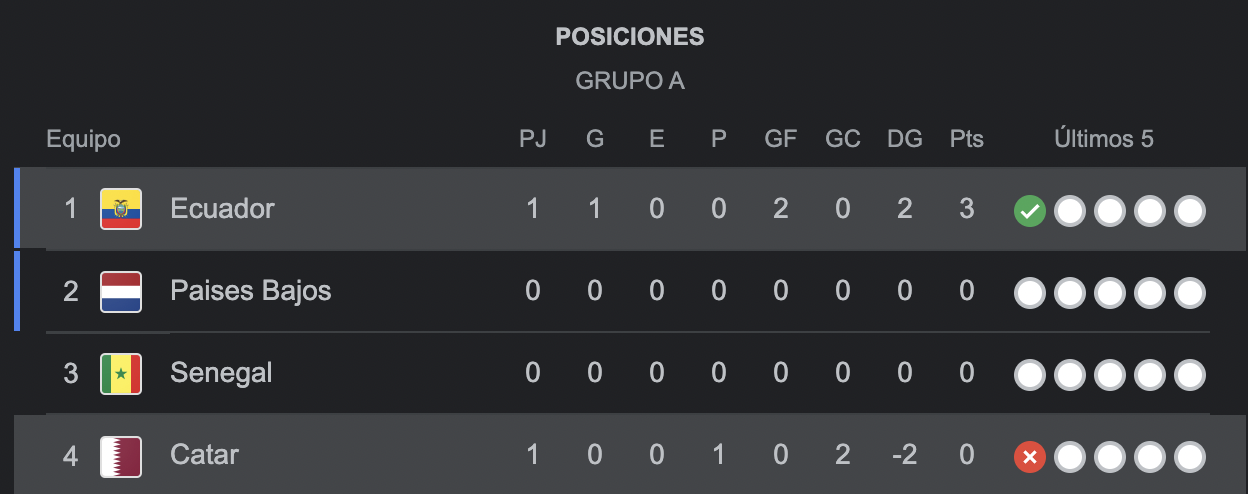Select the Catar team name

[x=204, y=455]
